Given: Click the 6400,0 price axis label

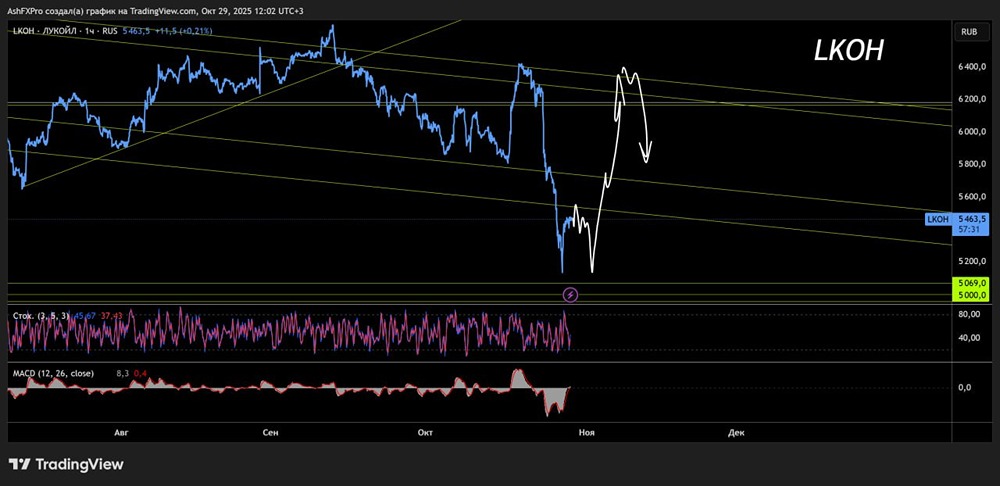Looking at the screenshot, I should pos(970,66).
